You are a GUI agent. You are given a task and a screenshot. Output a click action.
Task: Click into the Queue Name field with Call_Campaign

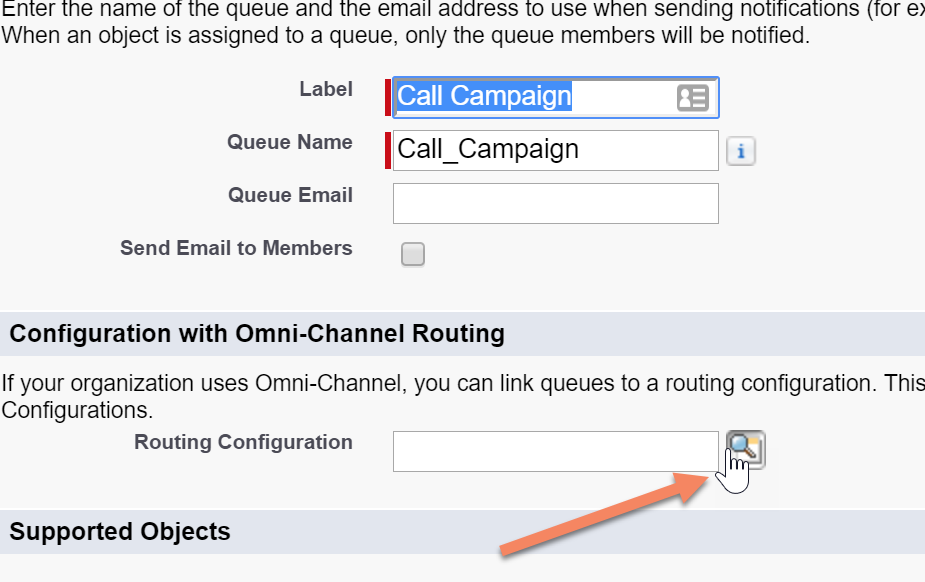point(556,150)
